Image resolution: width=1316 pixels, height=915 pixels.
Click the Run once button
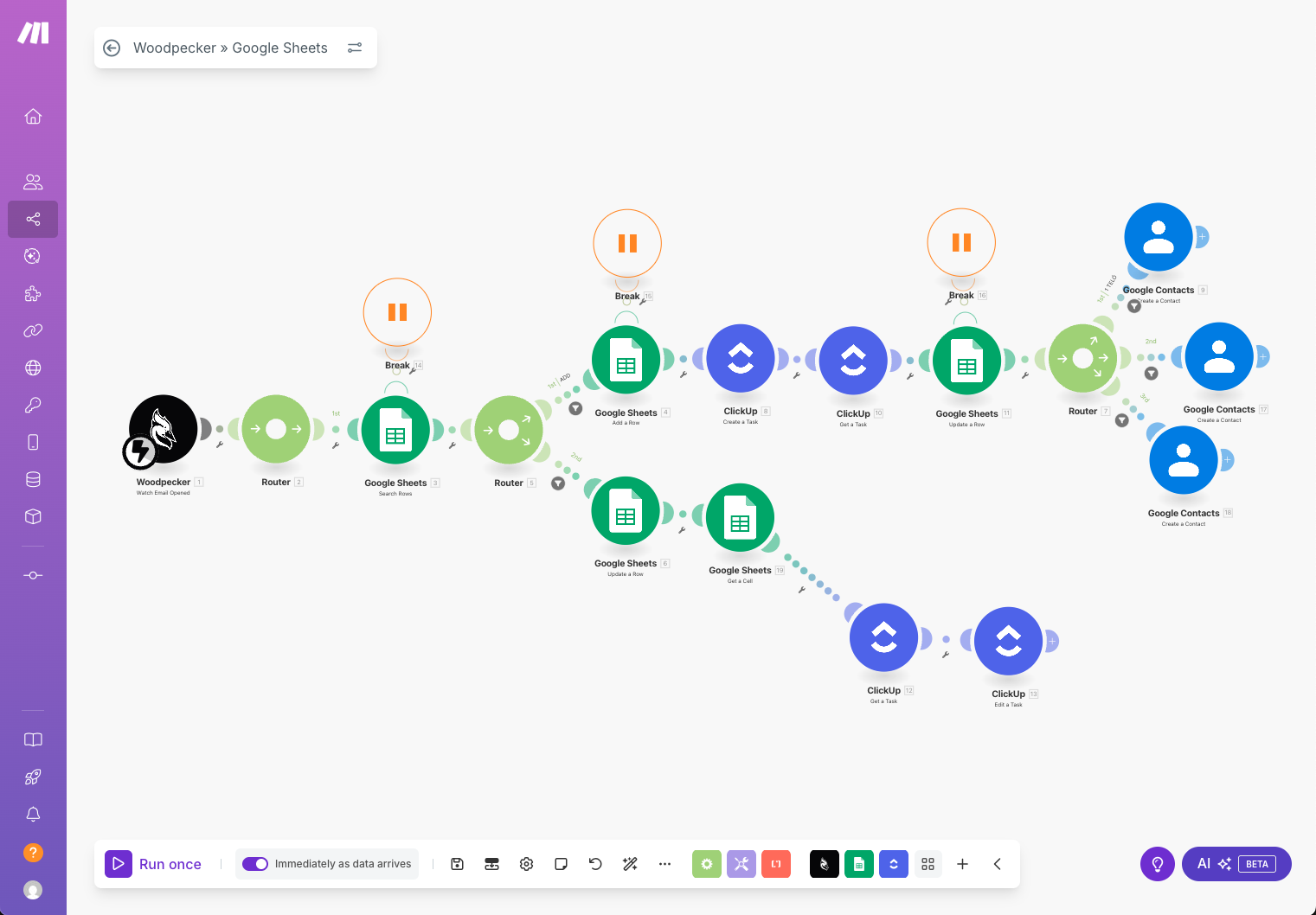click(154, 864)
